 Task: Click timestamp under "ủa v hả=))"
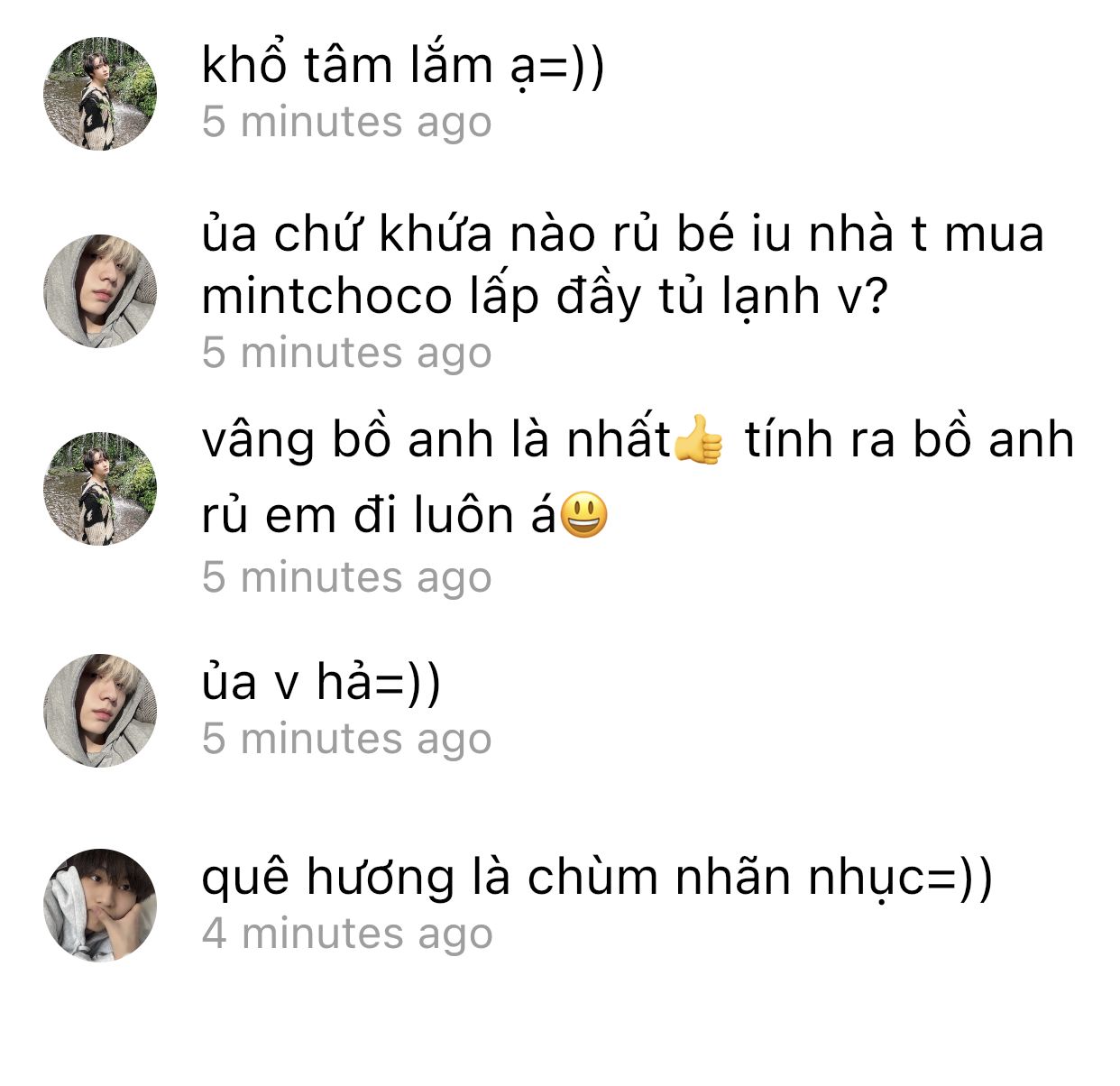coord(347,739)
